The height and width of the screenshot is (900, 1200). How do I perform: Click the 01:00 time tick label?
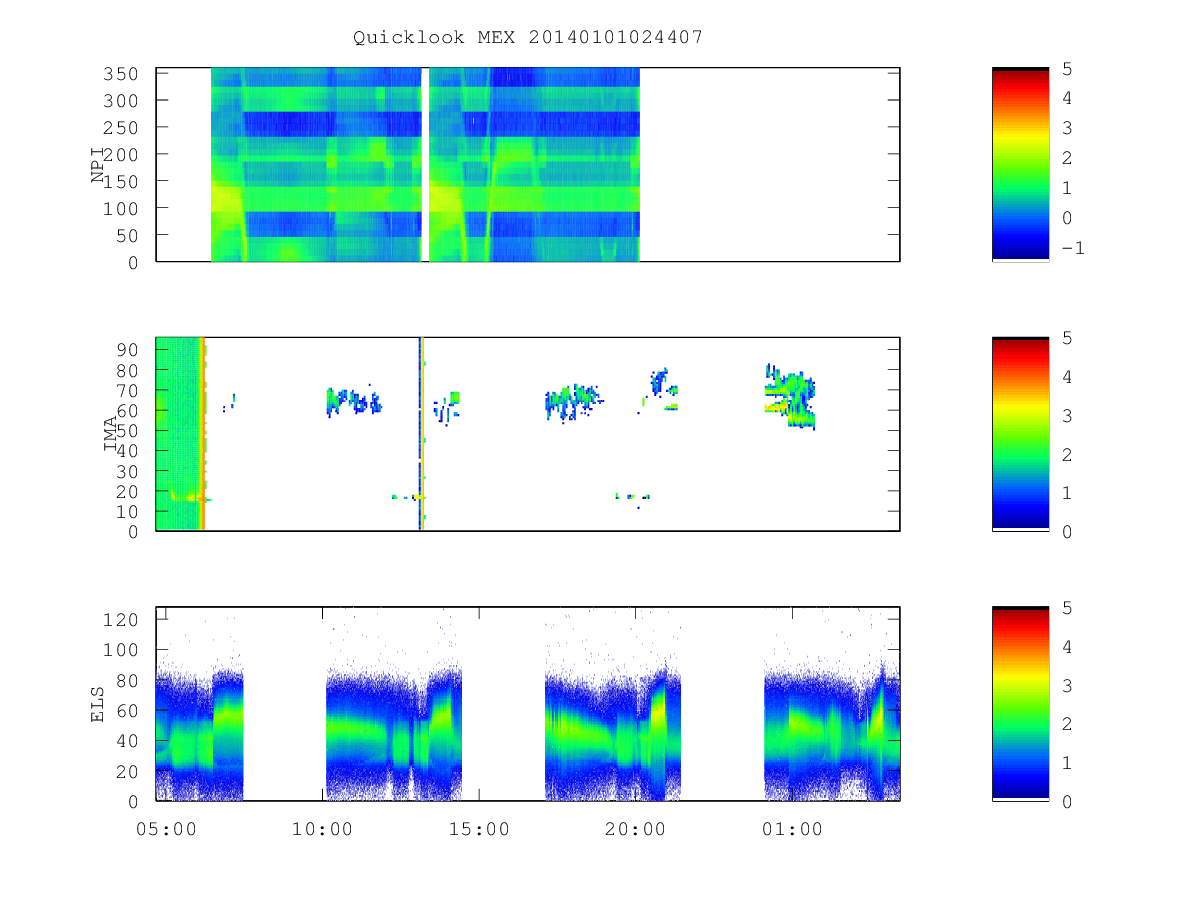(x=792, y=829)
